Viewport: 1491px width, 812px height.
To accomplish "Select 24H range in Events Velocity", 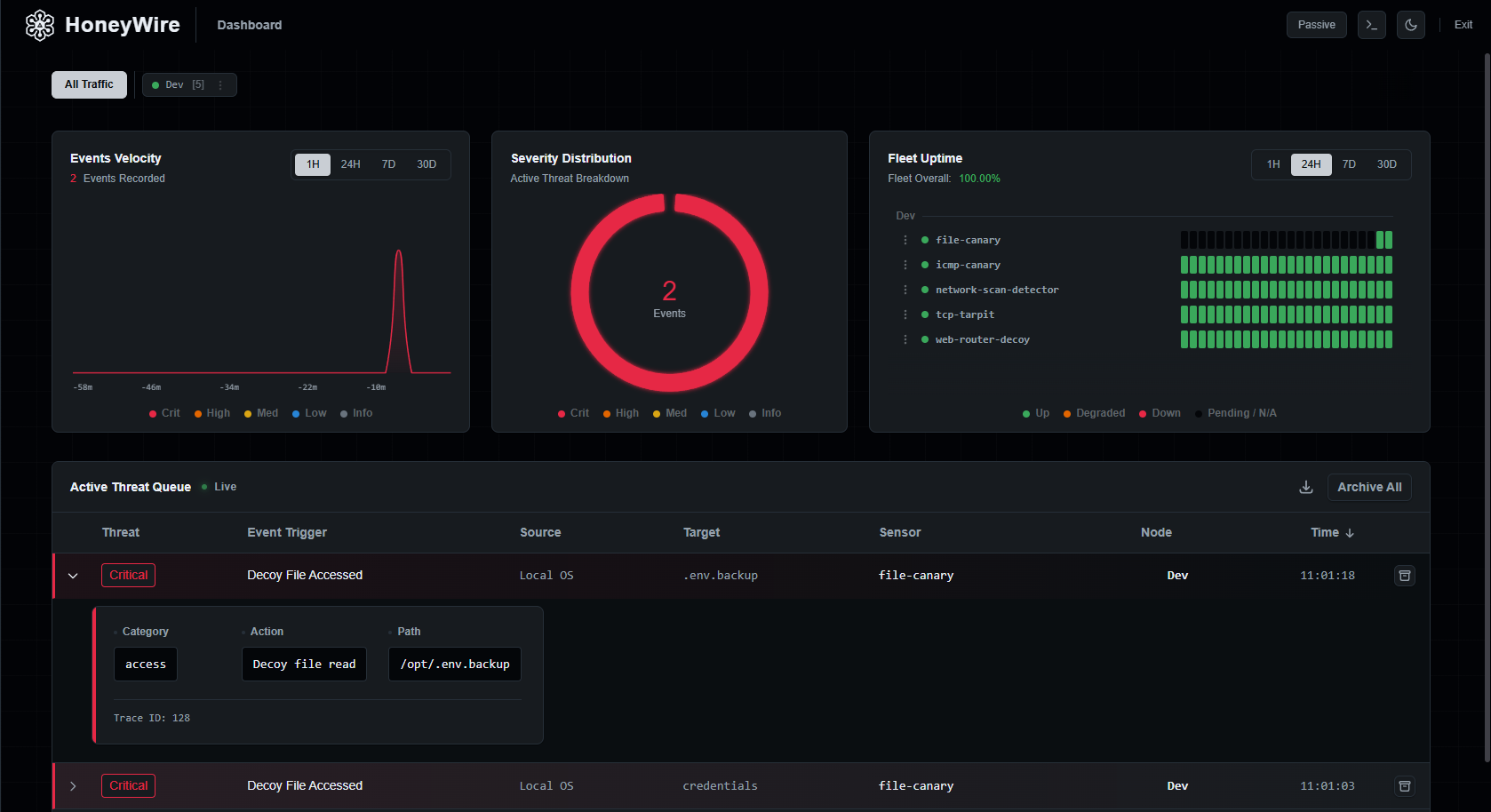I will 351,164.
